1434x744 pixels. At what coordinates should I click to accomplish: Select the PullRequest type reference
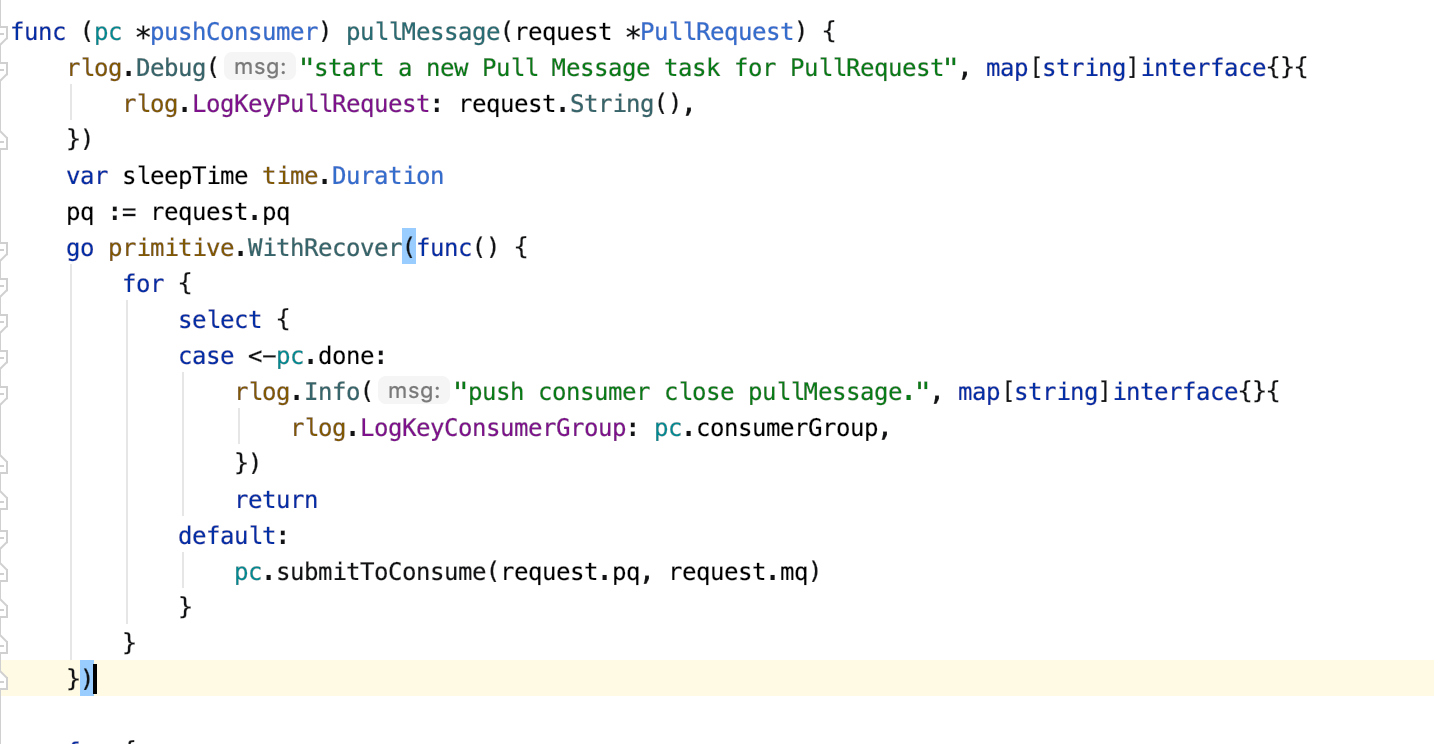716,31
